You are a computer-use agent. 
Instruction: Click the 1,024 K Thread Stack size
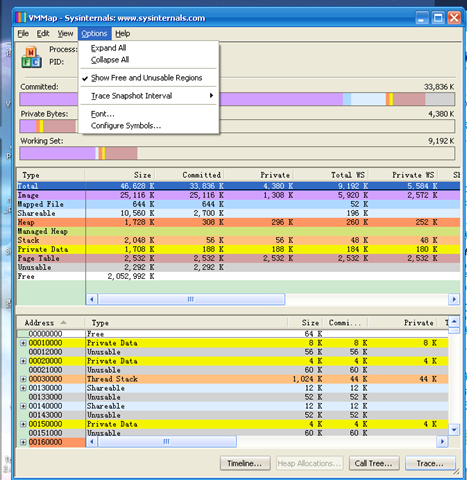pos(307,379)
